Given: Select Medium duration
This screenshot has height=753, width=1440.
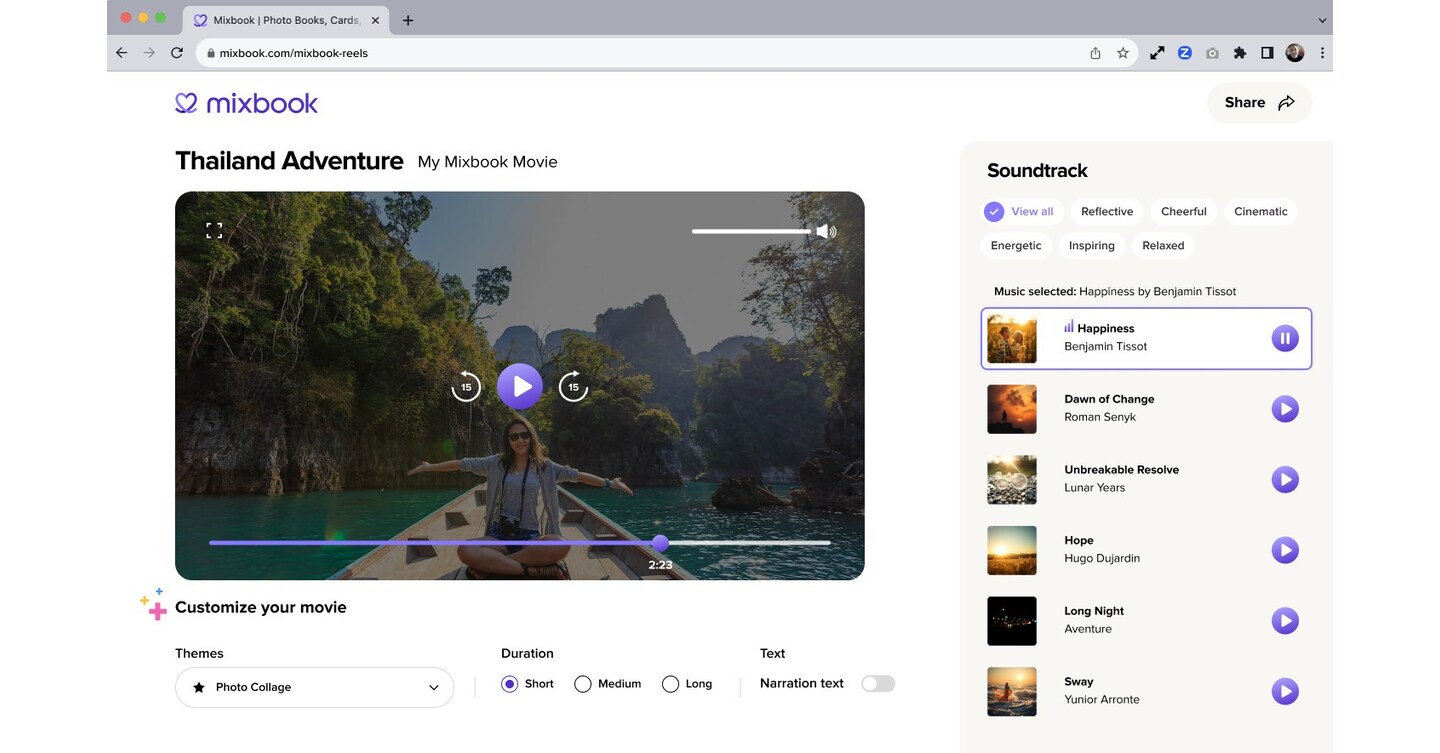Looking at the screenshot, I should tap(583, 684).
